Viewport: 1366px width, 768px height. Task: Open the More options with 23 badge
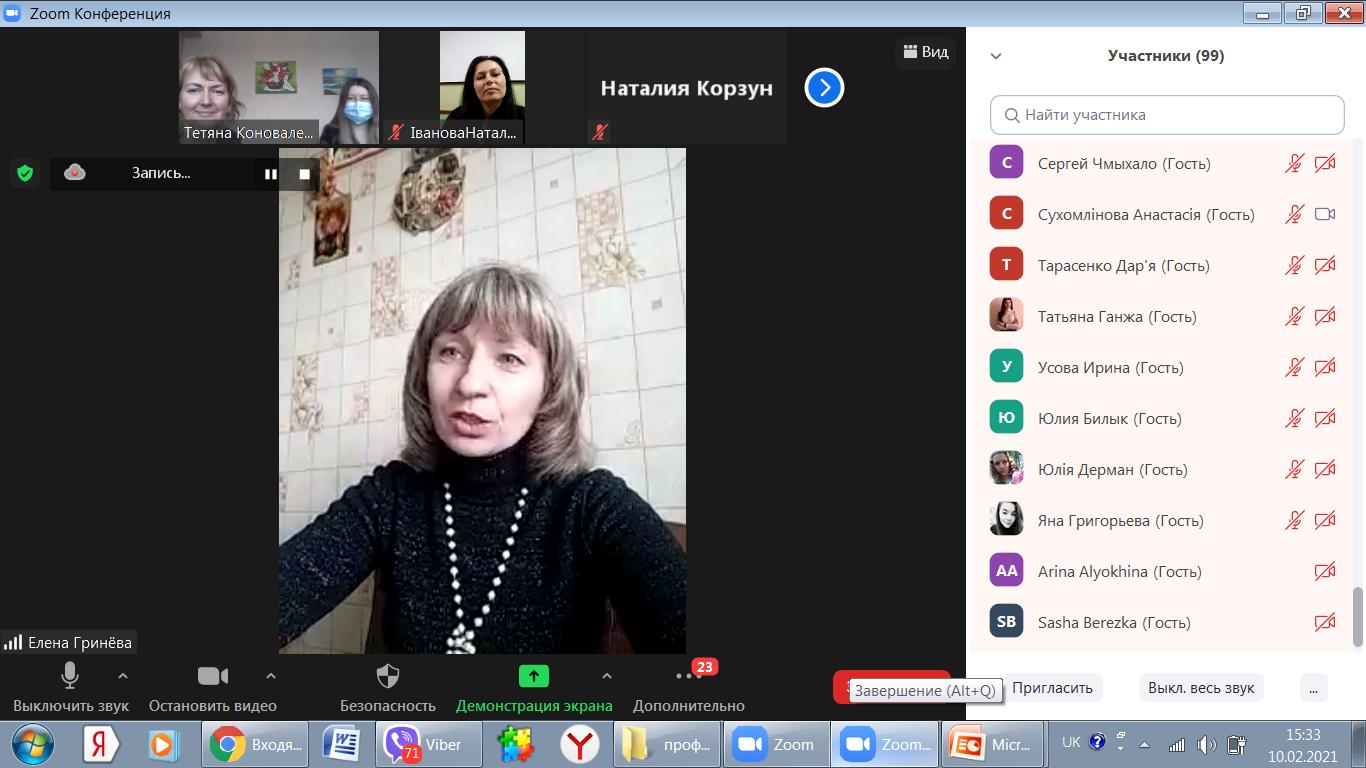[688, 677]
